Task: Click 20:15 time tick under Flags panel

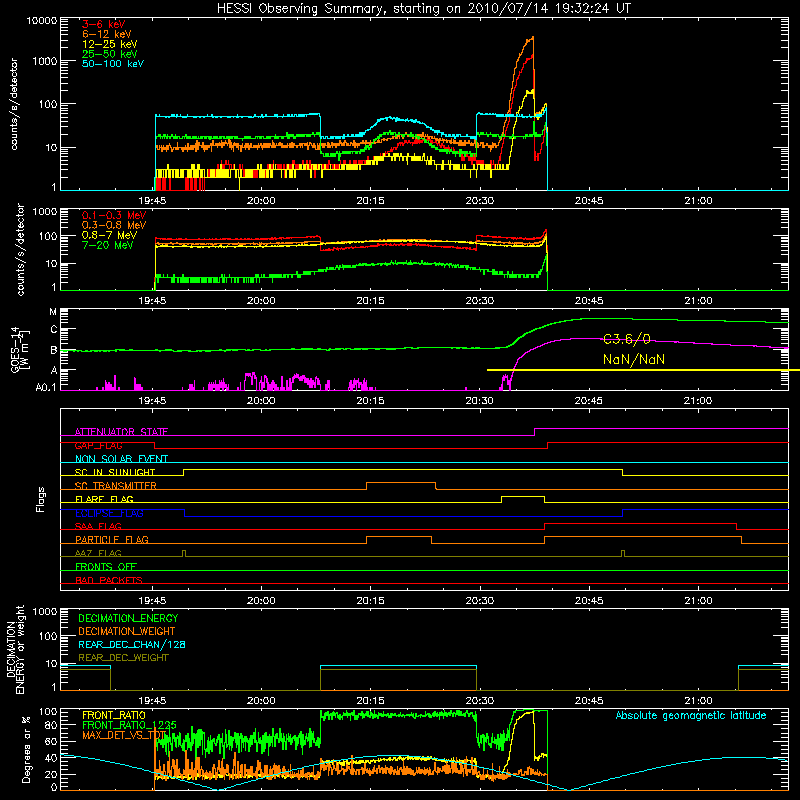Action: [370, 601]
